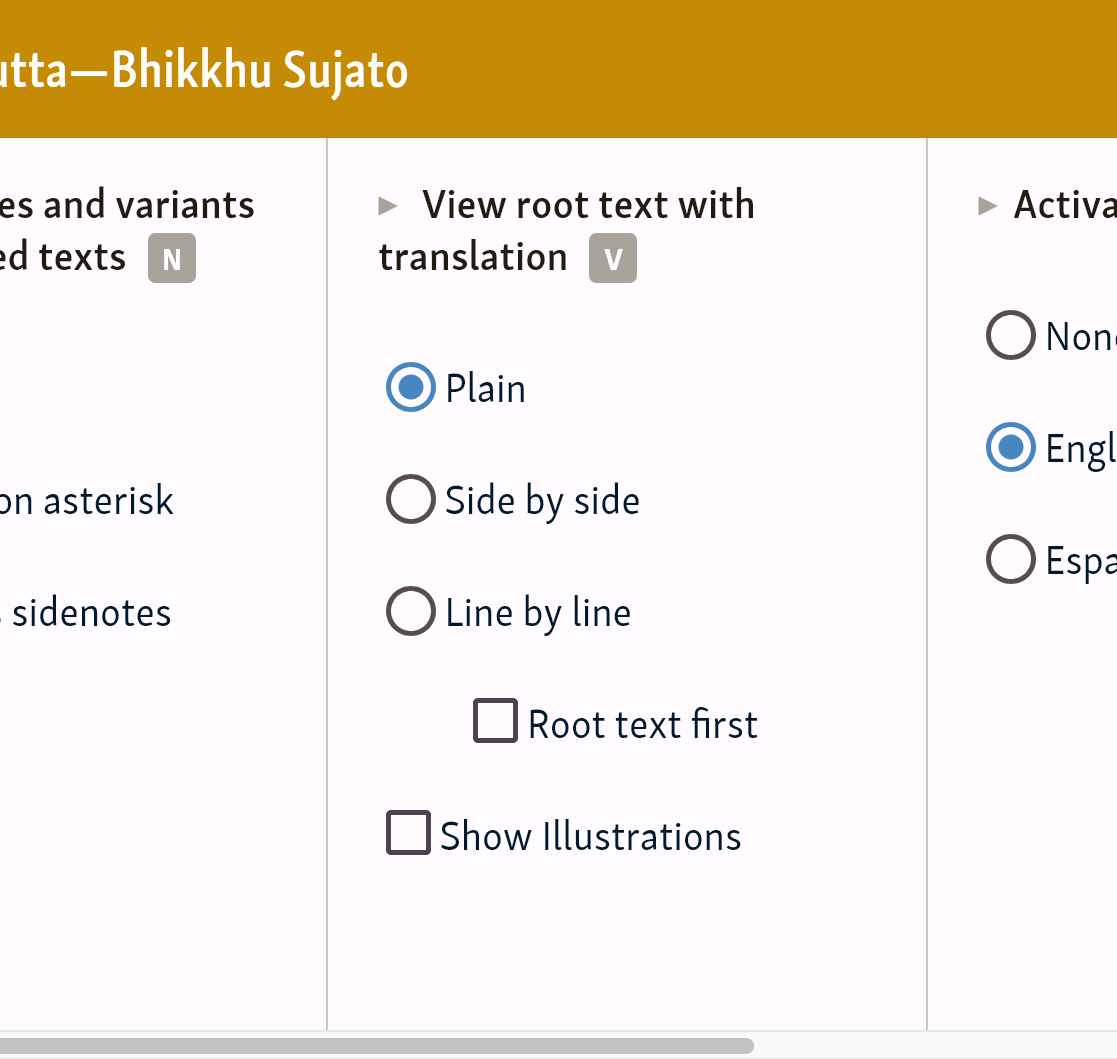Choose the Side by side view option
The height and width of the screenshot is (1059, 1117).
coord(410,500)
